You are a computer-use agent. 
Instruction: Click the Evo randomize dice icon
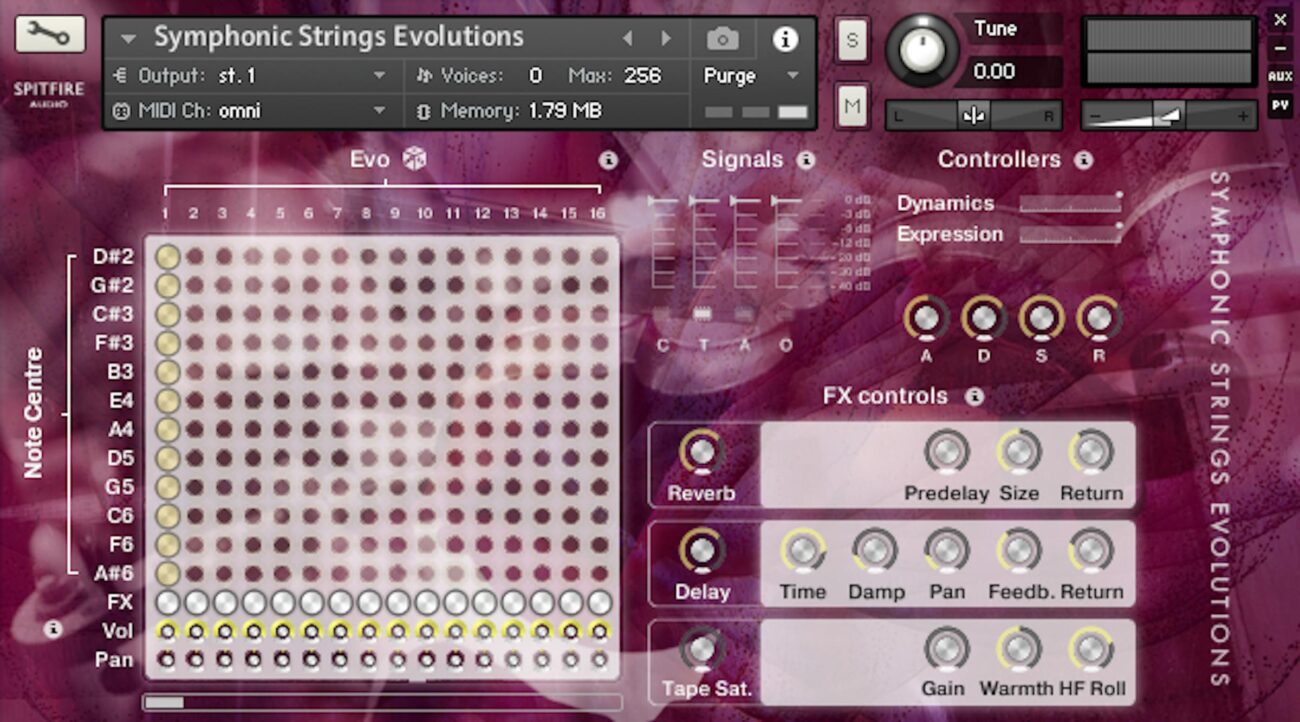(414, 159)
